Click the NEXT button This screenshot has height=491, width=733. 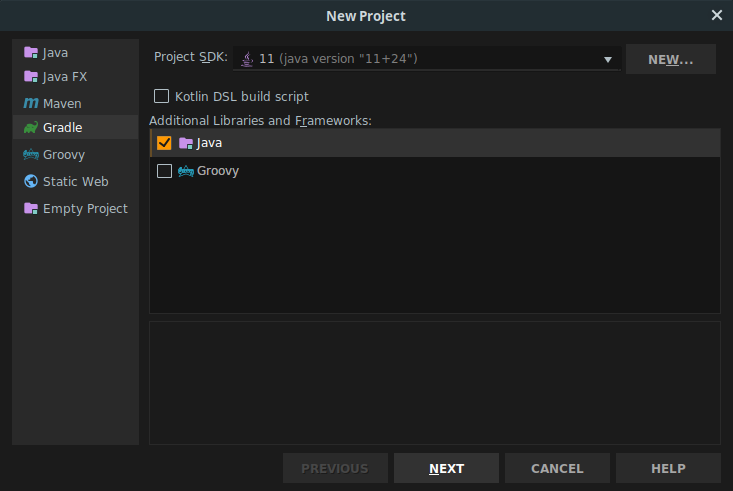coord(446,468)
